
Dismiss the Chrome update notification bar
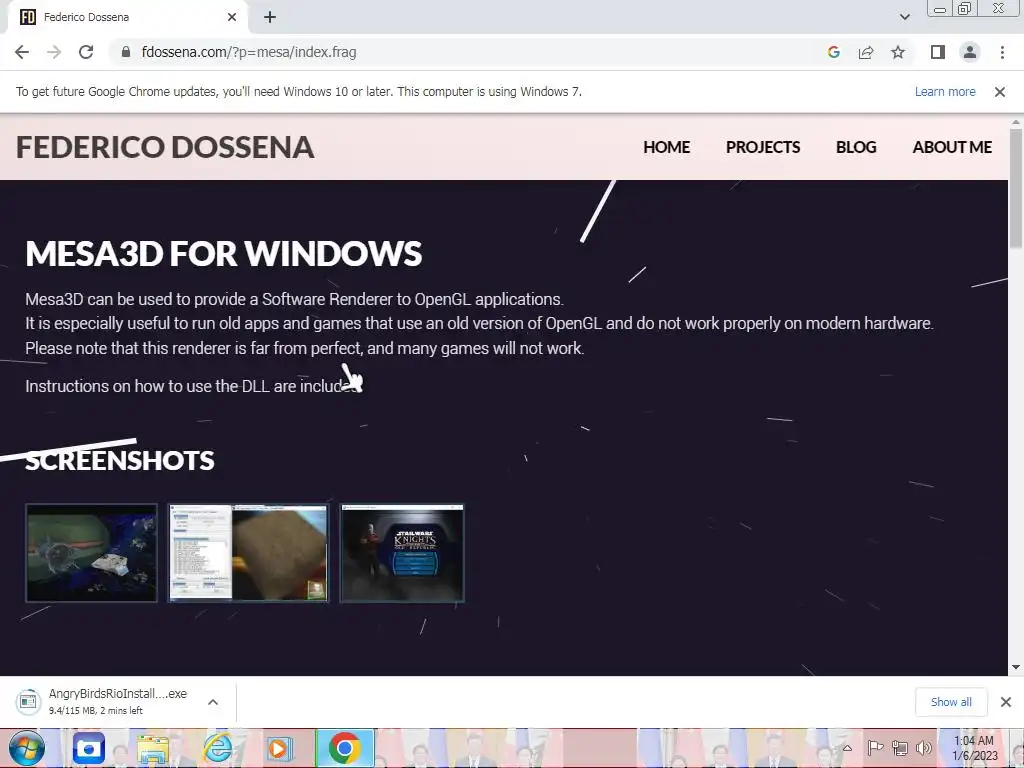click(999, 92)
